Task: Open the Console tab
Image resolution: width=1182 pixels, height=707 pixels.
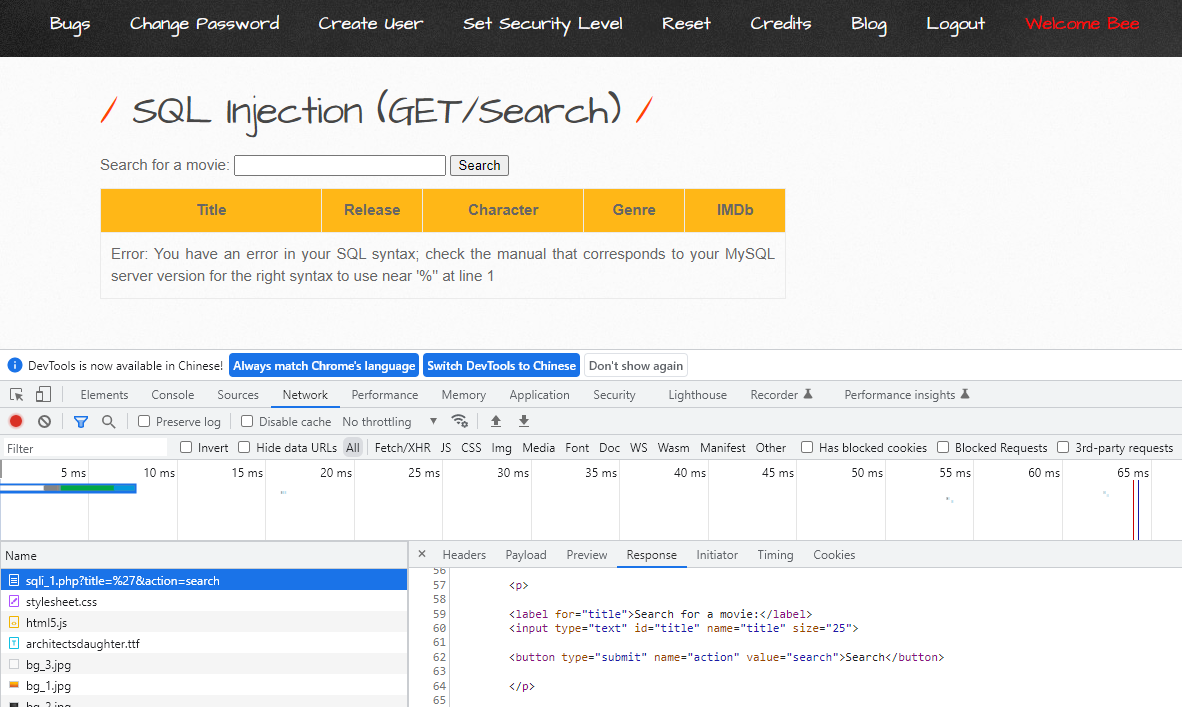Action: click(x=173, y=395)
